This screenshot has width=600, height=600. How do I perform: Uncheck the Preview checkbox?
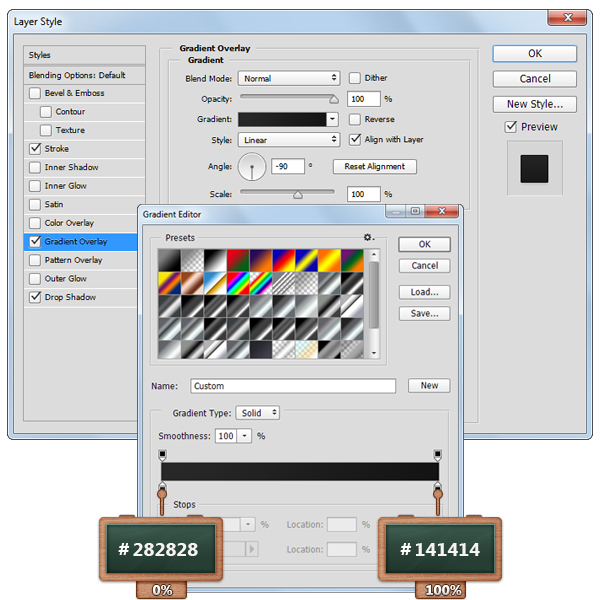pos(511,127)
